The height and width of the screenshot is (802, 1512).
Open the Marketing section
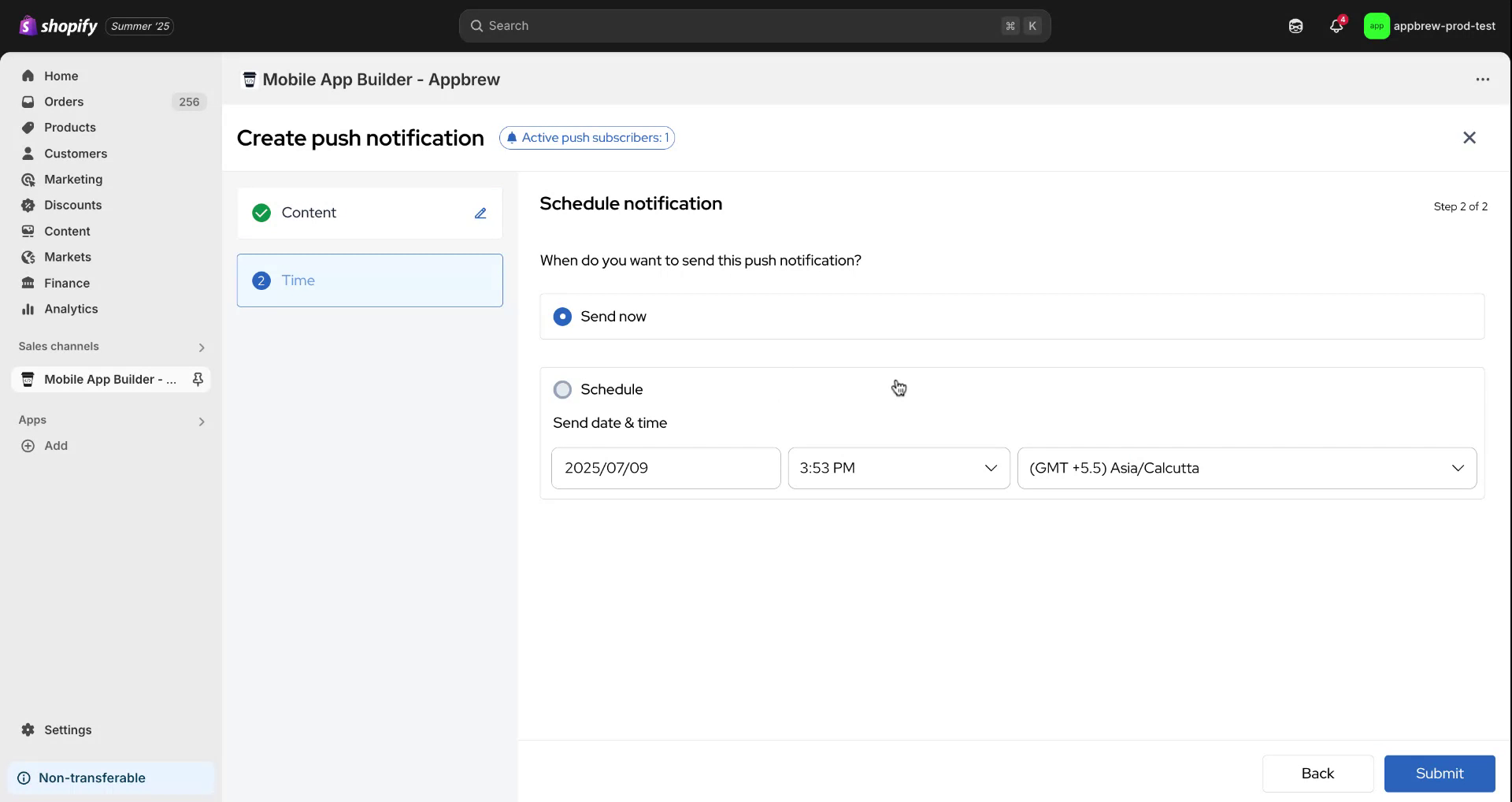73,179
